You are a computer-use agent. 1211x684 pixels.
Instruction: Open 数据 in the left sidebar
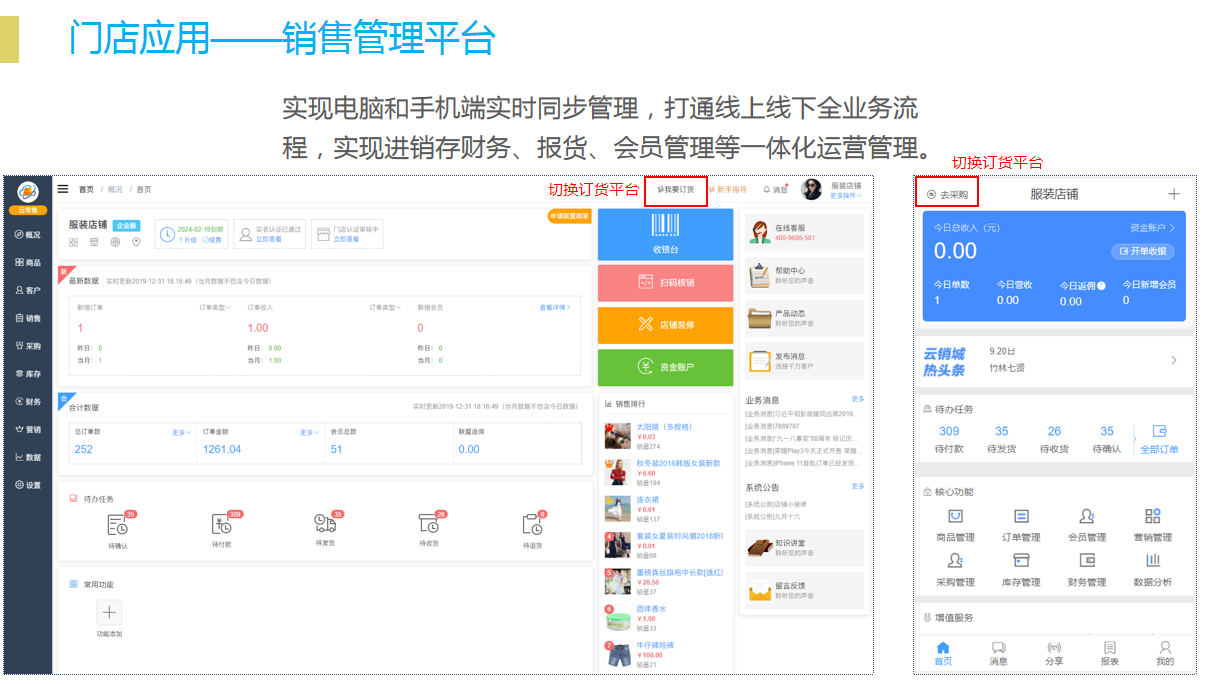[28, 457]
